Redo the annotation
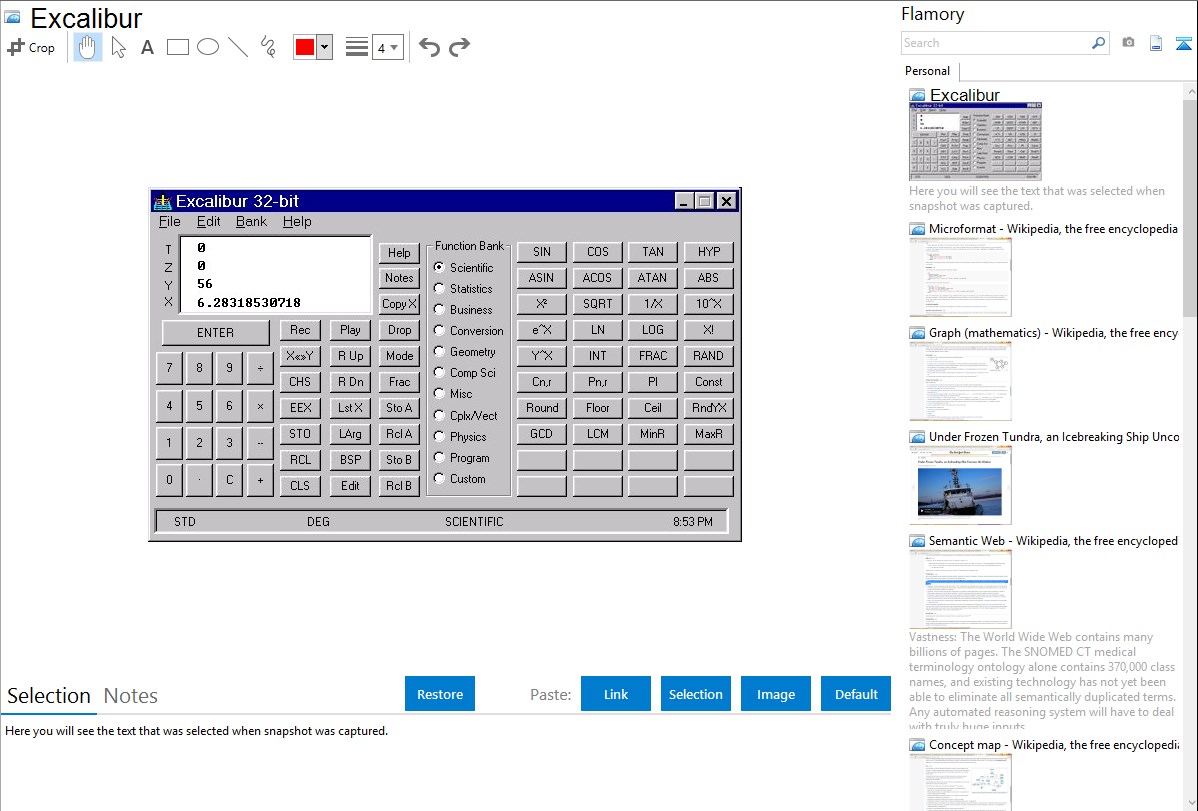1198x811 pixels. pos(459,47)
